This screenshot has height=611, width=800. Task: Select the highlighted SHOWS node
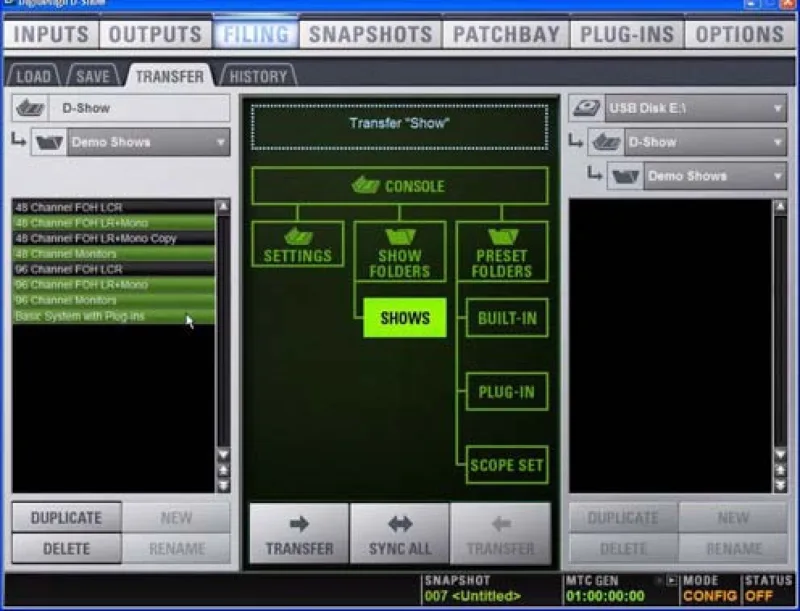tap(405, 318)
